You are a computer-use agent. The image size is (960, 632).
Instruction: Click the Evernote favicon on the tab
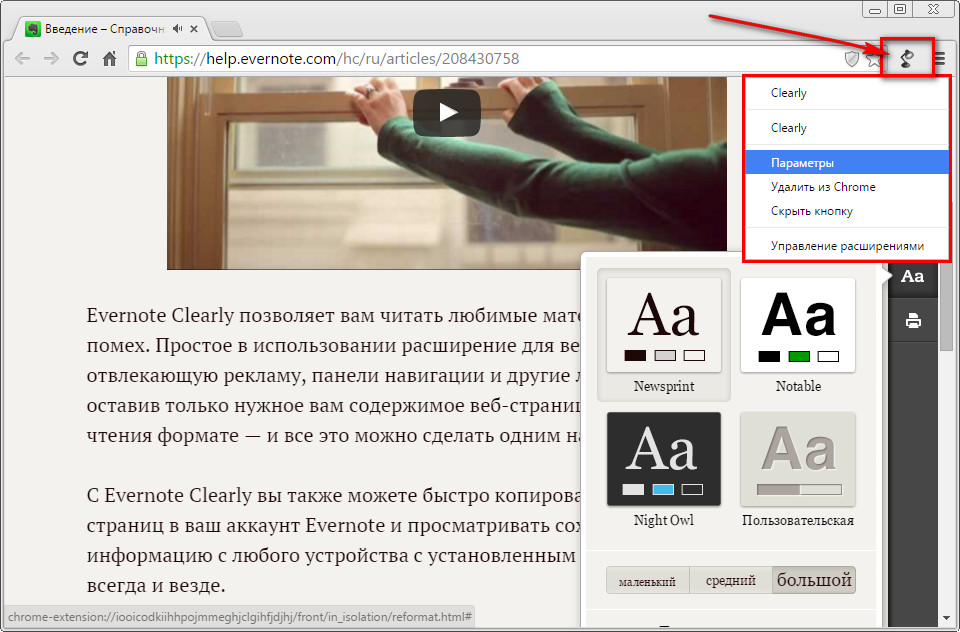click(x=33, y=29)
